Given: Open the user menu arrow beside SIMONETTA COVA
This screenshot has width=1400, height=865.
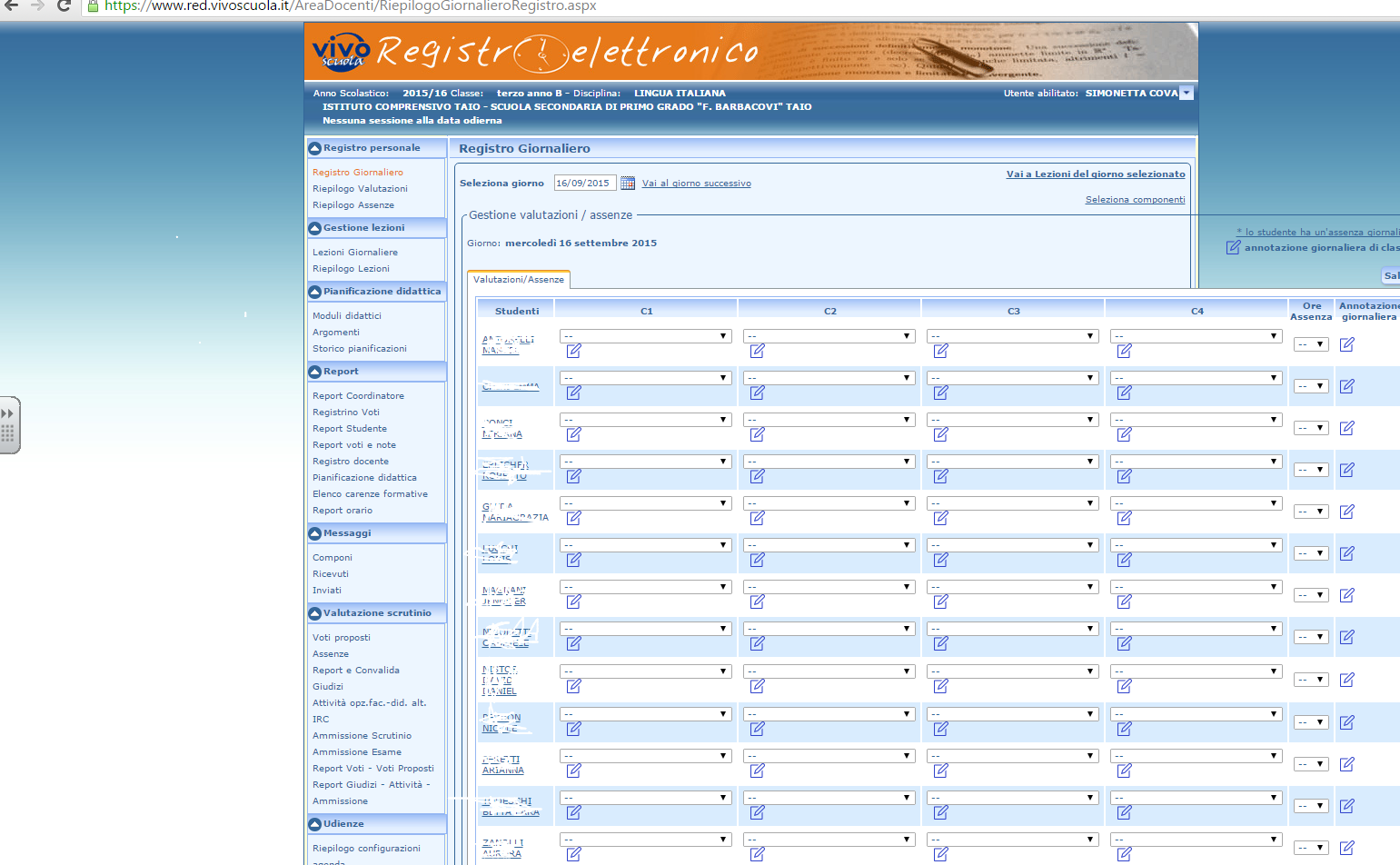Looking at the screenshot, I should click(1187, 93).
